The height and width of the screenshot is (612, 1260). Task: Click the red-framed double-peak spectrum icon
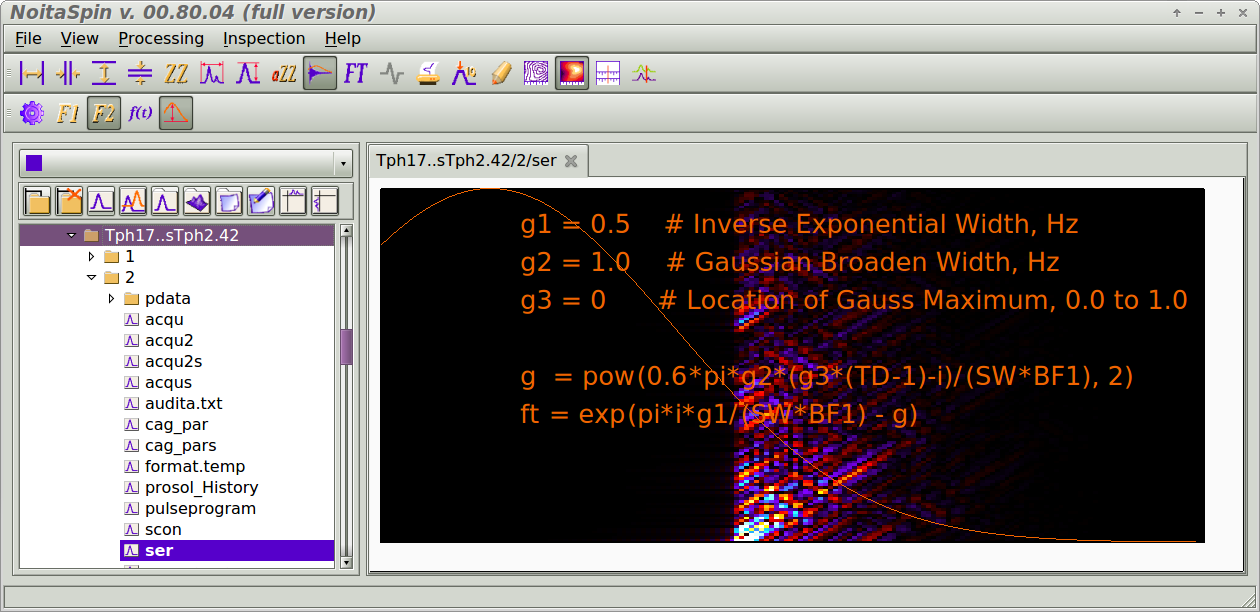212,73
